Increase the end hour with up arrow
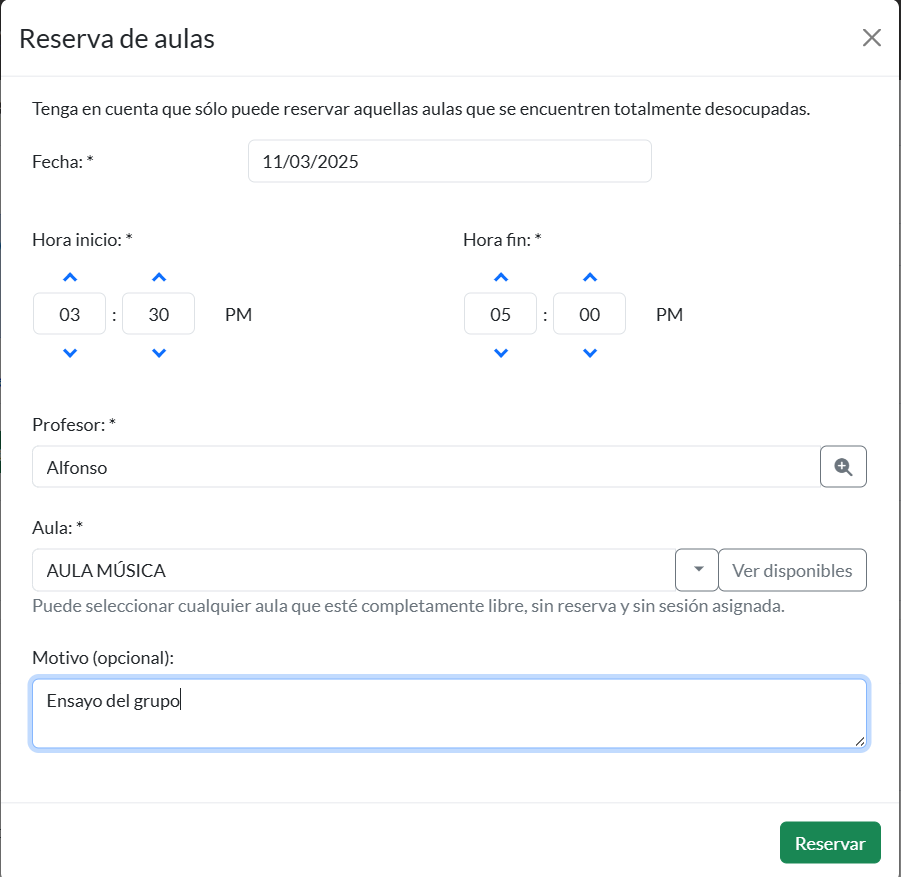Image resolution: width=901 pixels, height=877 pixels. click(x=500, y=278)
